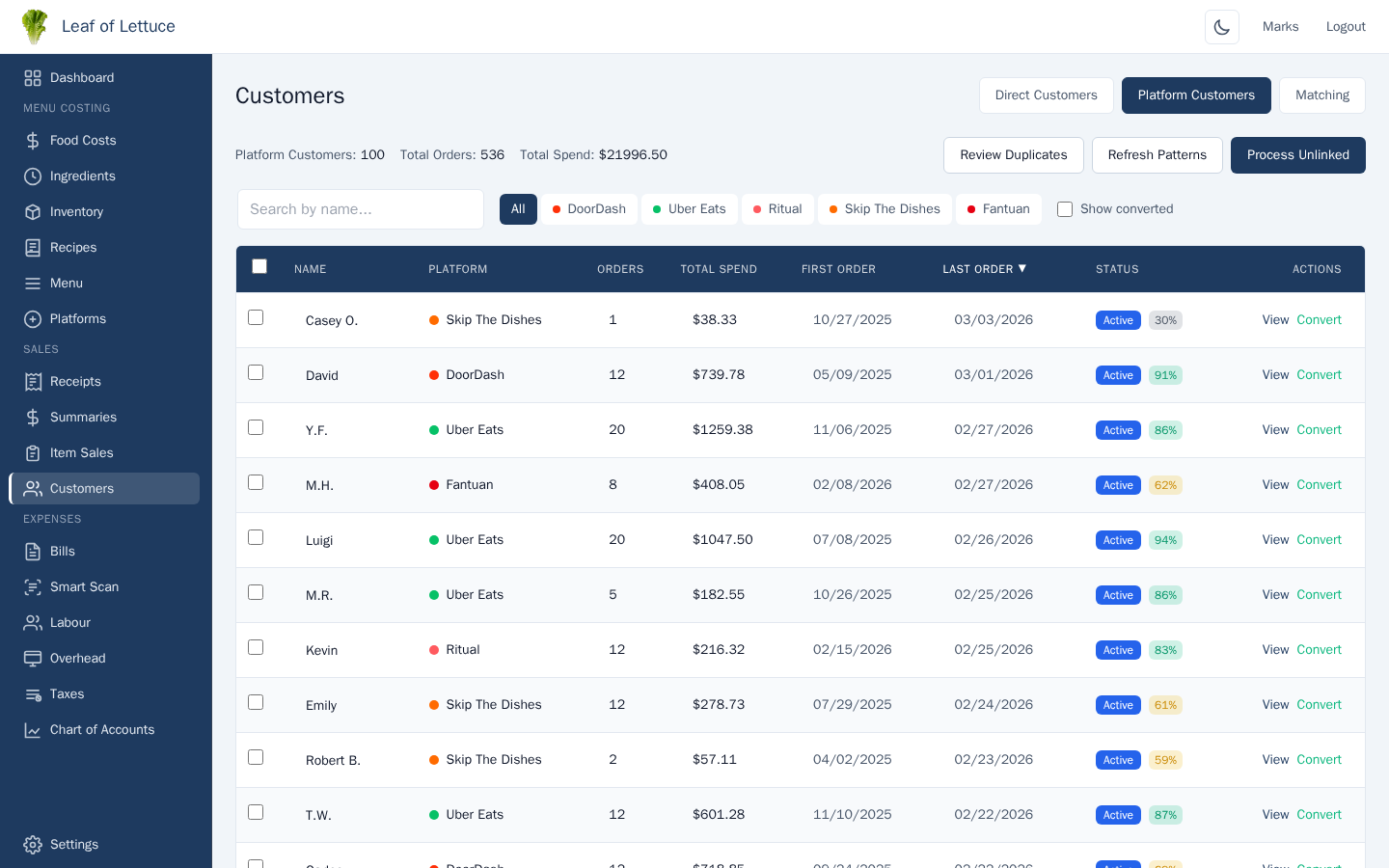The height and width of the screenshot is (868, 1389).
Task: Select all customers with the header checkbox
Action: (x=259, y=266)
